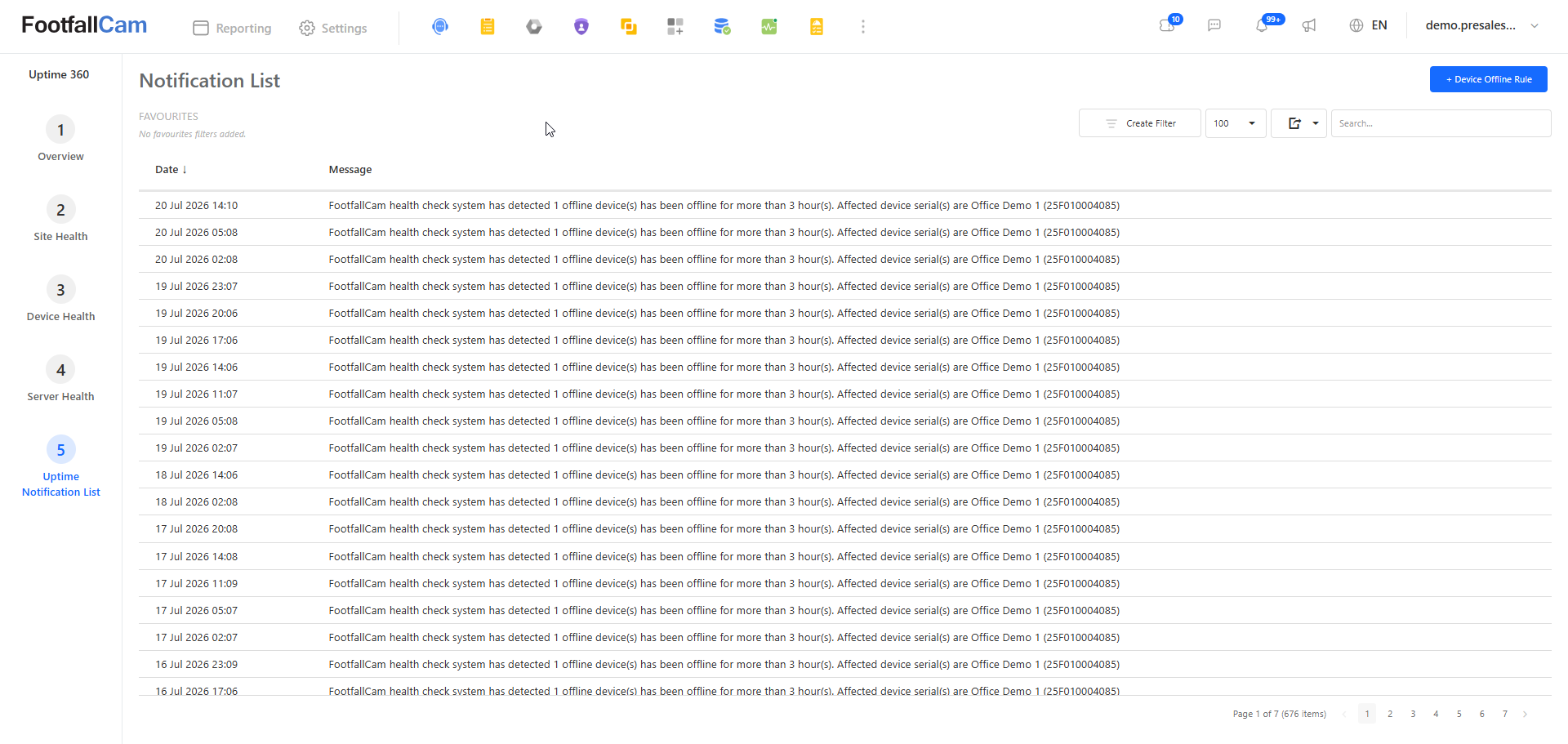Select the 16 Jul 2026 23:09 row

point(845,665)
